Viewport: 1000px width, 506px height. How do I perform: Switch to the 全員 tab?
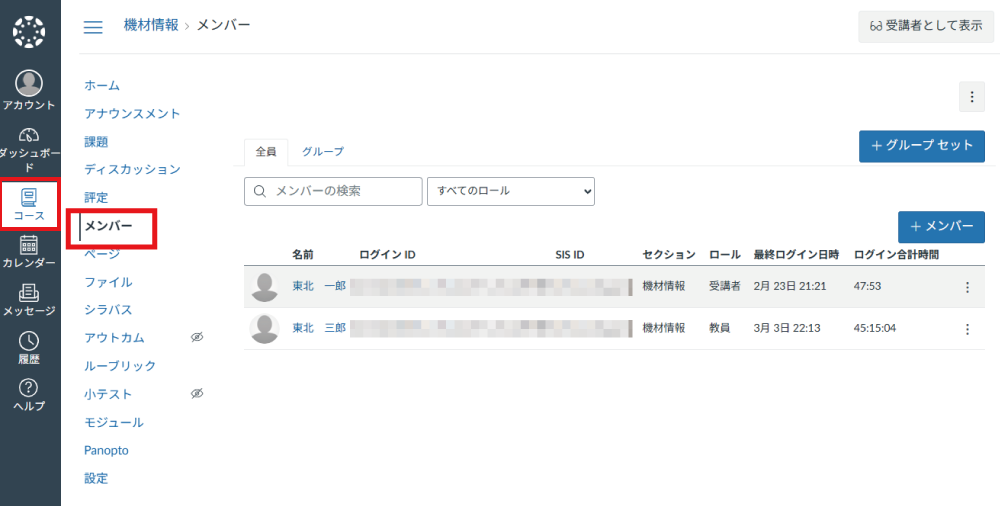coord(266,152)
